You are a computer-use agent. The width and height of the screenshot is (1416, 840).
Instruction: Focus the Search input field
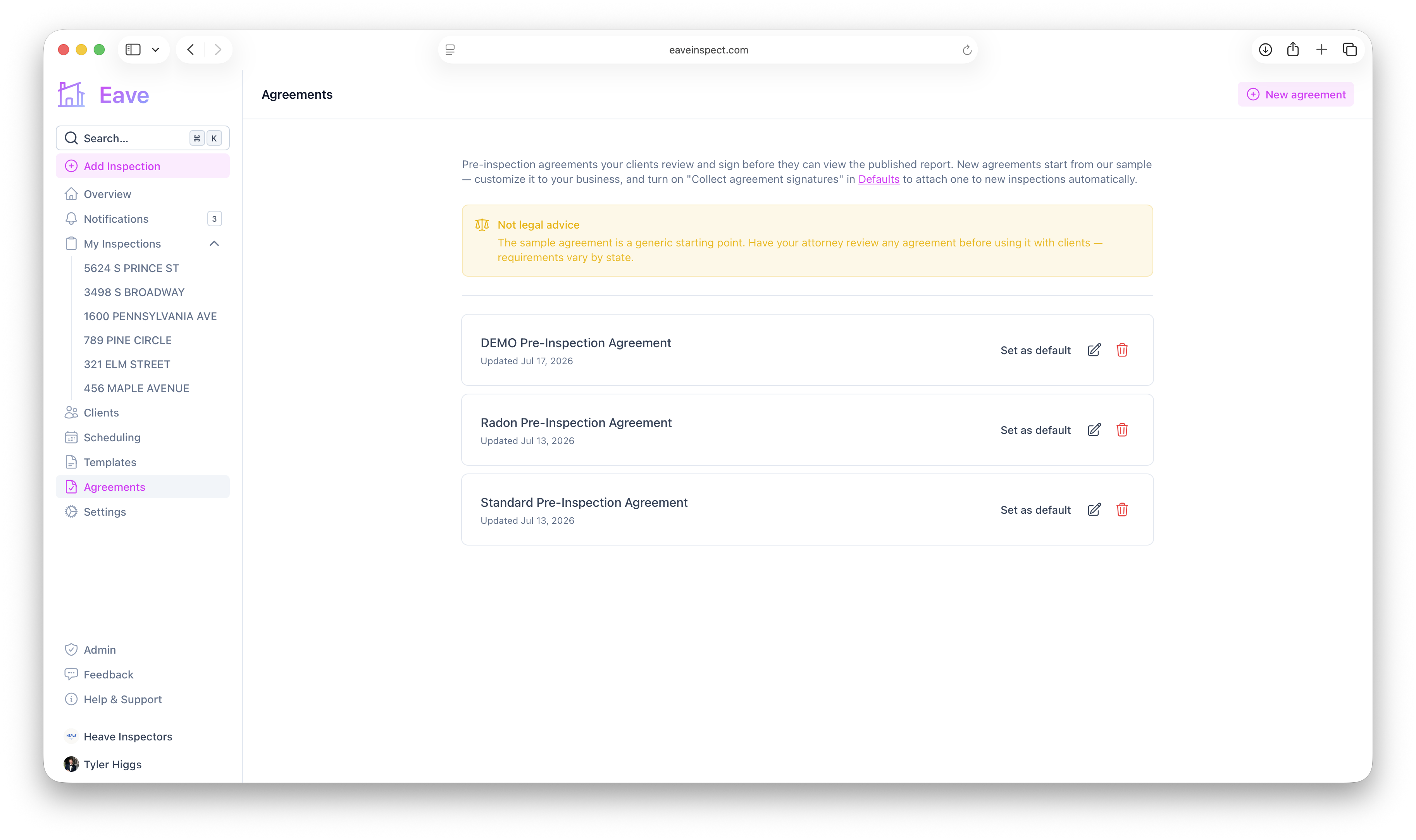tap(143, 138)
